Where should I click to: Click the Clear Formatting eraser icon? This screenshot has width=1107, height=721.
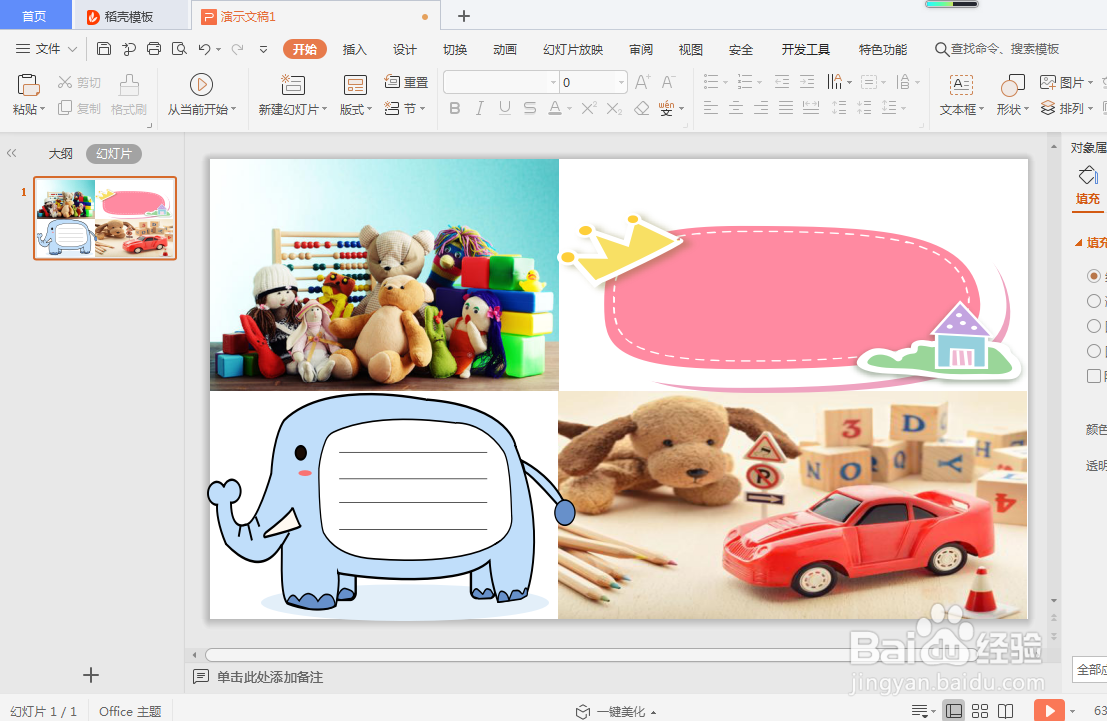[641, 108]
